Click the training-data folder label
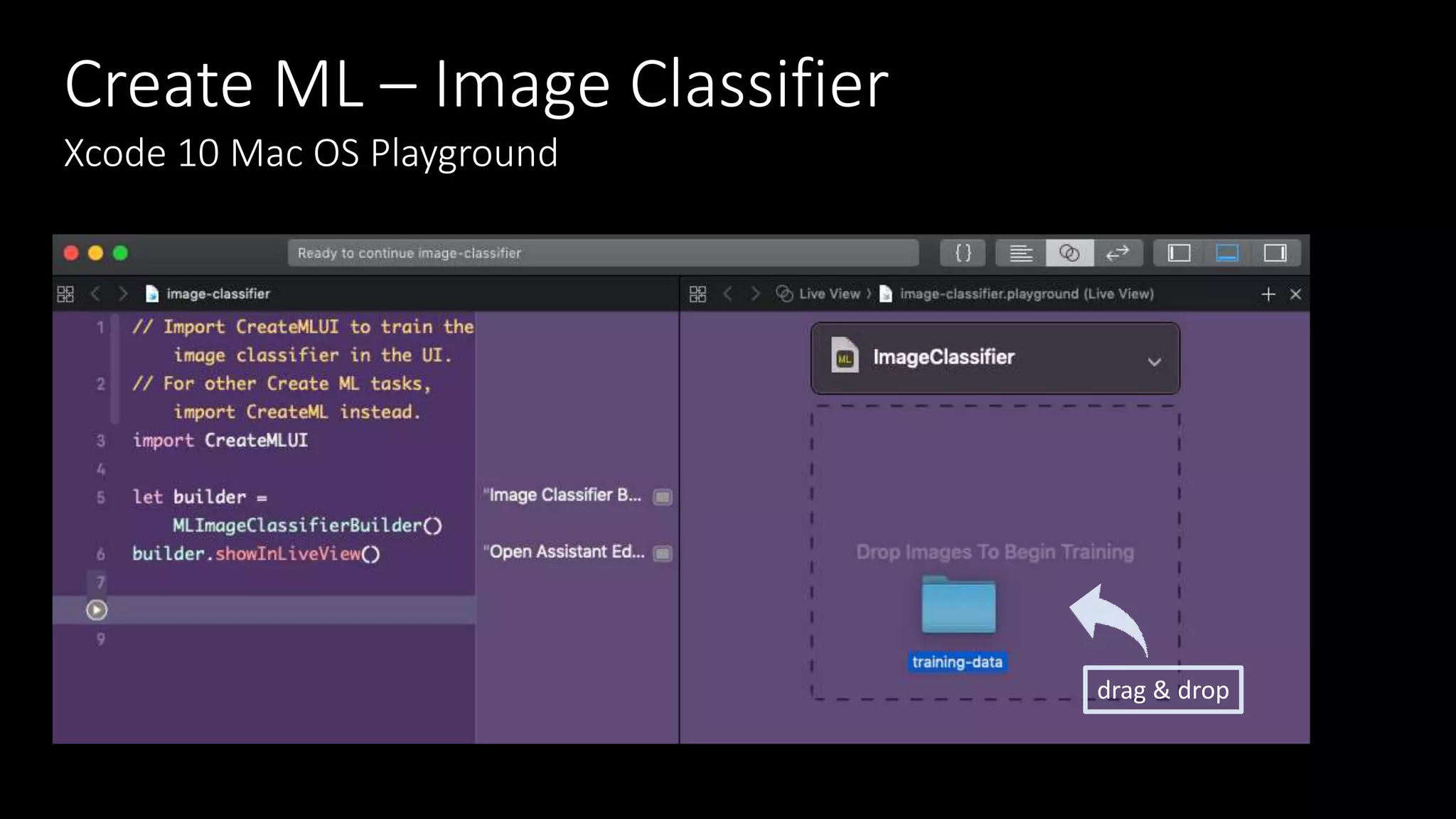 [x=957, y=662]
